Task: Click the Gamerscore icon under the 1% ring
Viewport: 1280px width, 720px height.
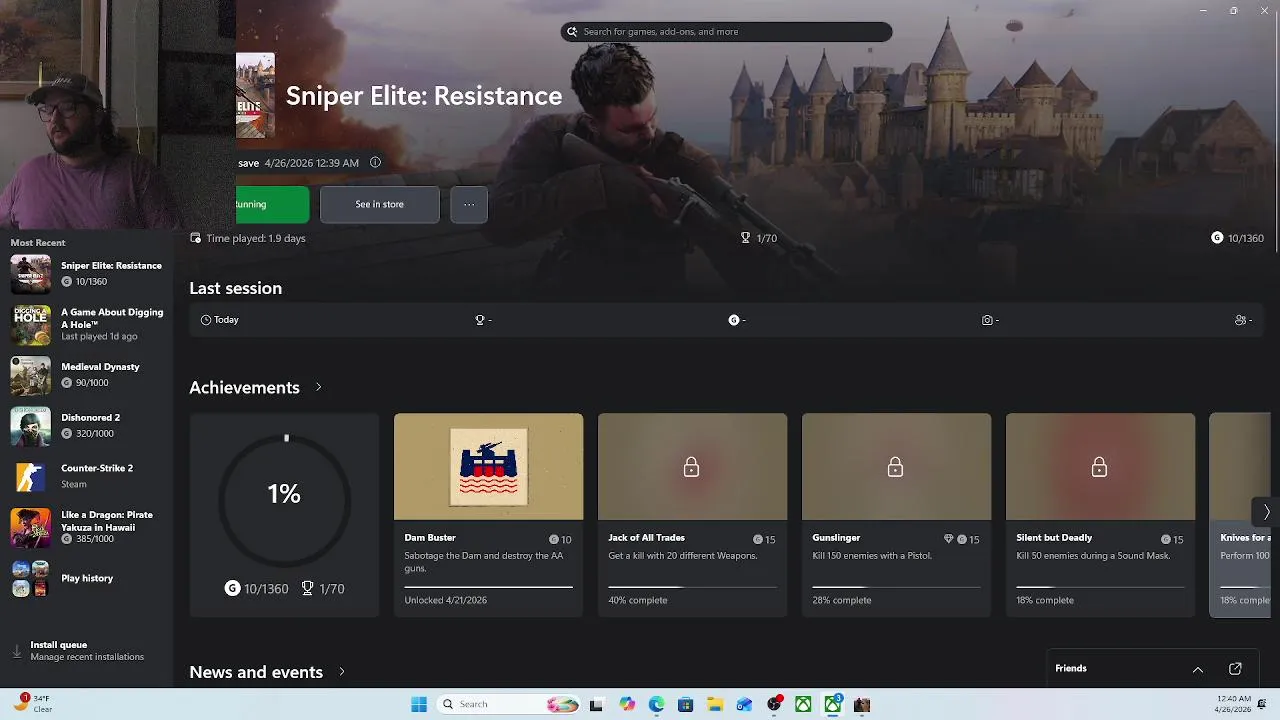Action: [x=232, y=589]
